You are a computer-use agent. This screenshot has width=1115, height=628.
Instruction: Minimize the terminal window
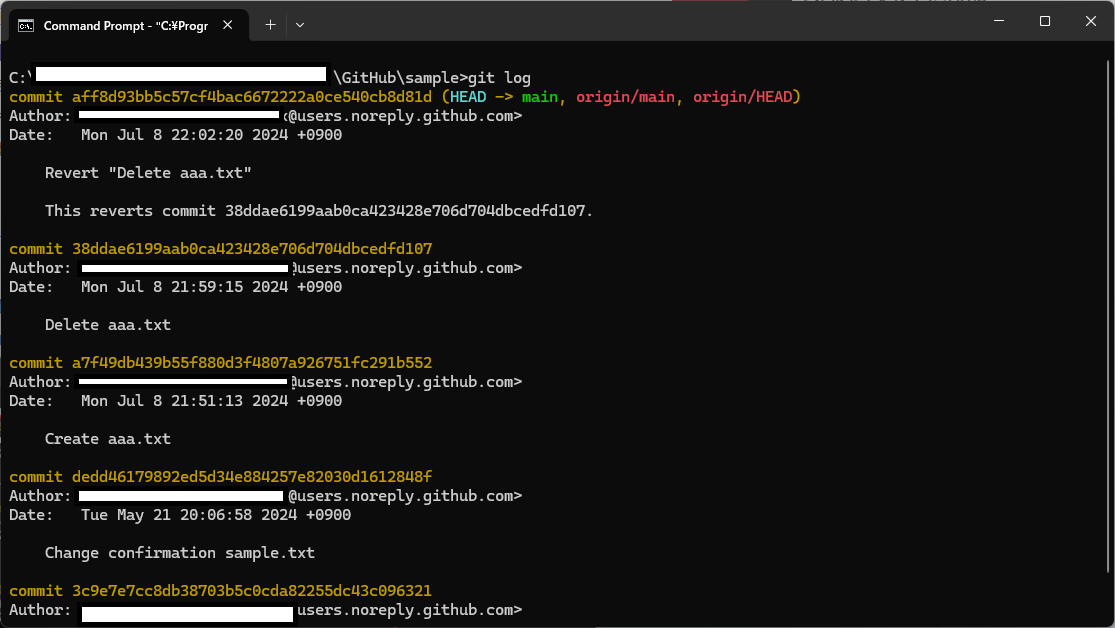pos(999,21)
